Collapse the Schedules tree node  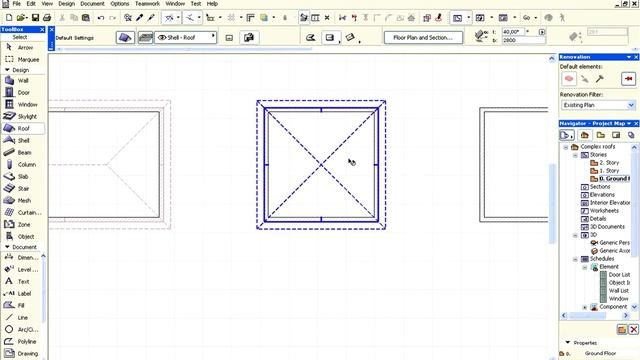click(x=575, y=259)
